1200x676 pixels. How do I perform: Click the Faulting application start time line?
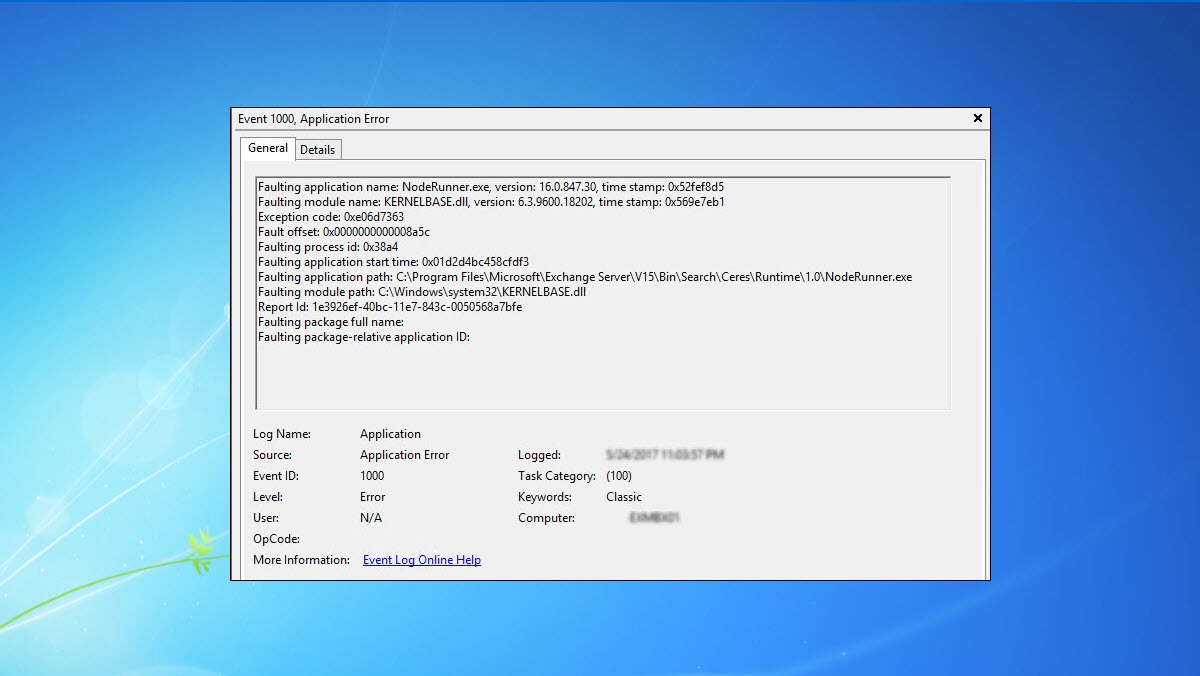[x=393, y=262]
